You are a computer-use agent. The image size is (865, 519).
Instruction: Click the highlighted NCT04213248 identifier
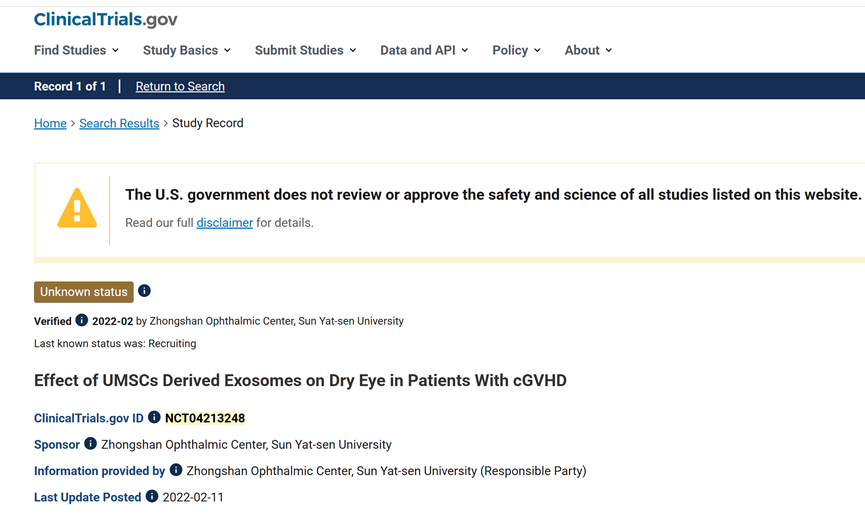pos(205,418)
